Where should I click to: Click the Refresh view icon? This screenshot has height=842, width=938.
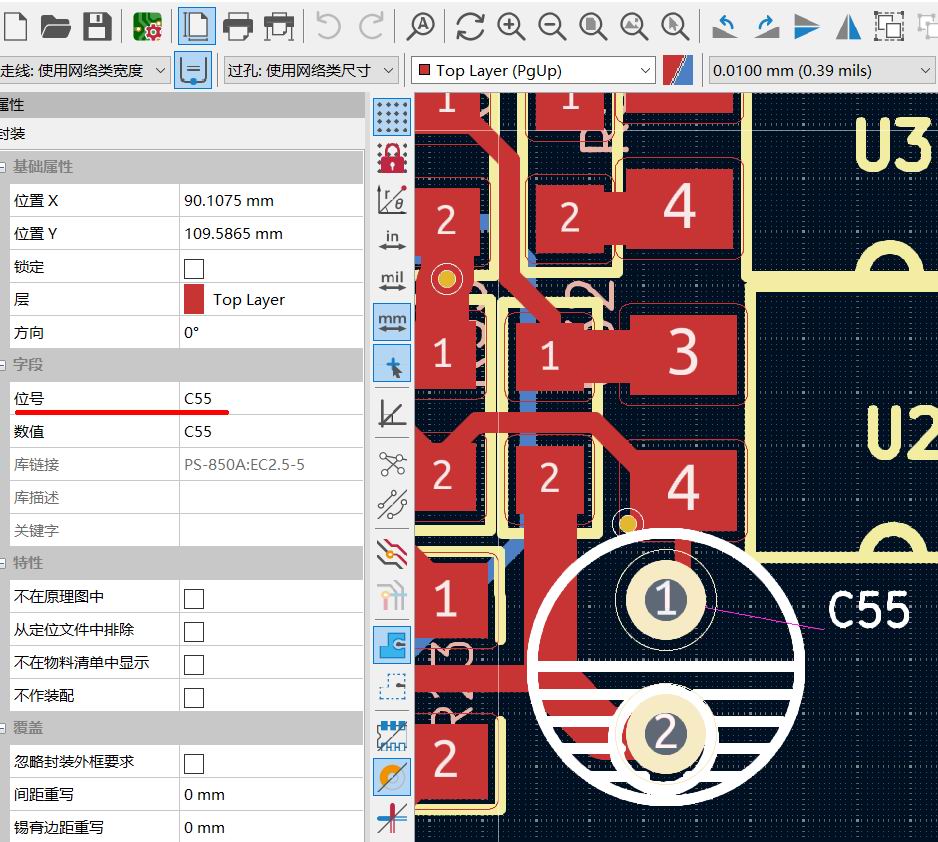(x=470, y=26)
